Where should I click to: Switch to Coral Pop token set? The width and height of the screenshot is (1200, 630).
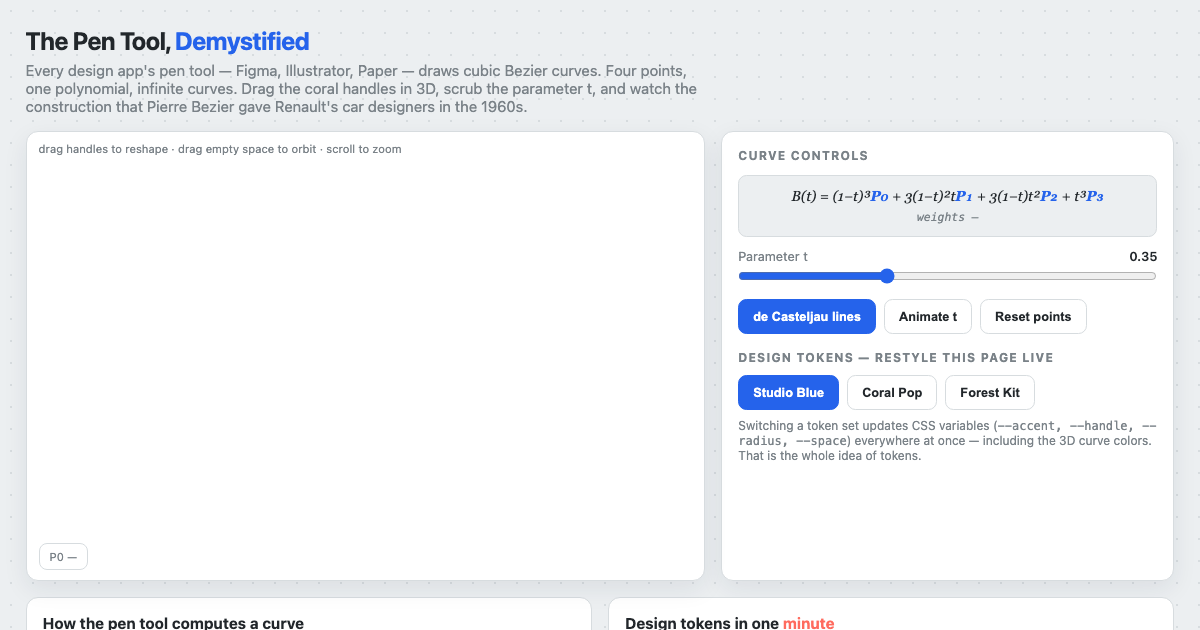tap(892, 392)
